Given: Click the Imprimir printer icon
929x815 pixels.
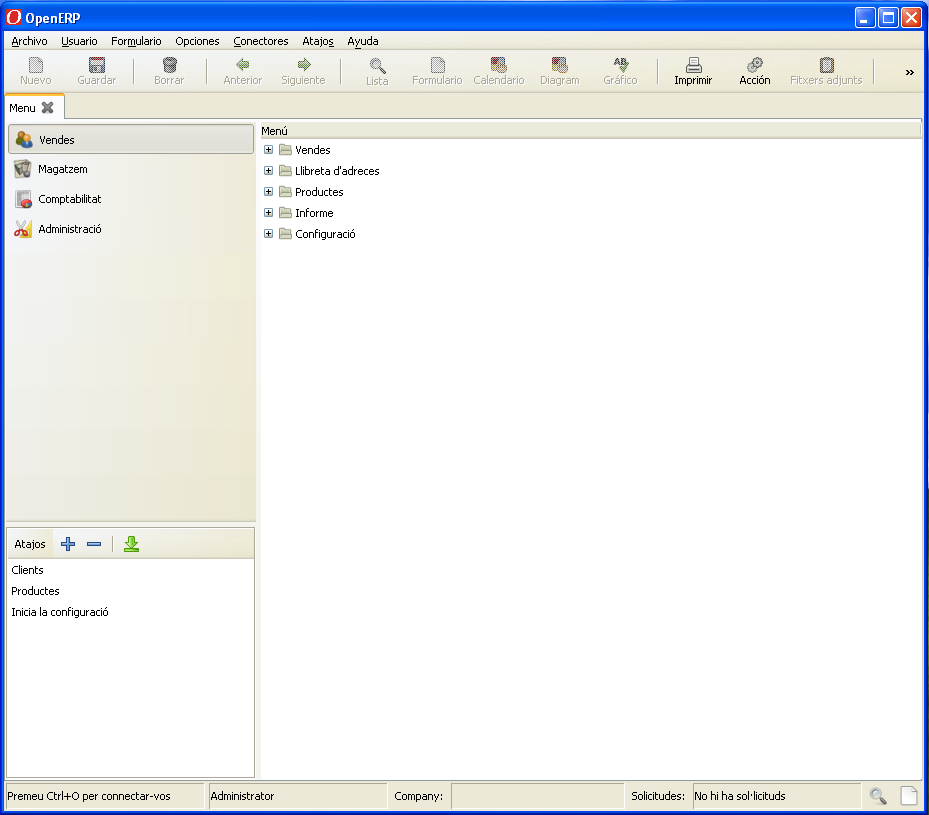Looking at the screenshot, I should coord(693,65).
